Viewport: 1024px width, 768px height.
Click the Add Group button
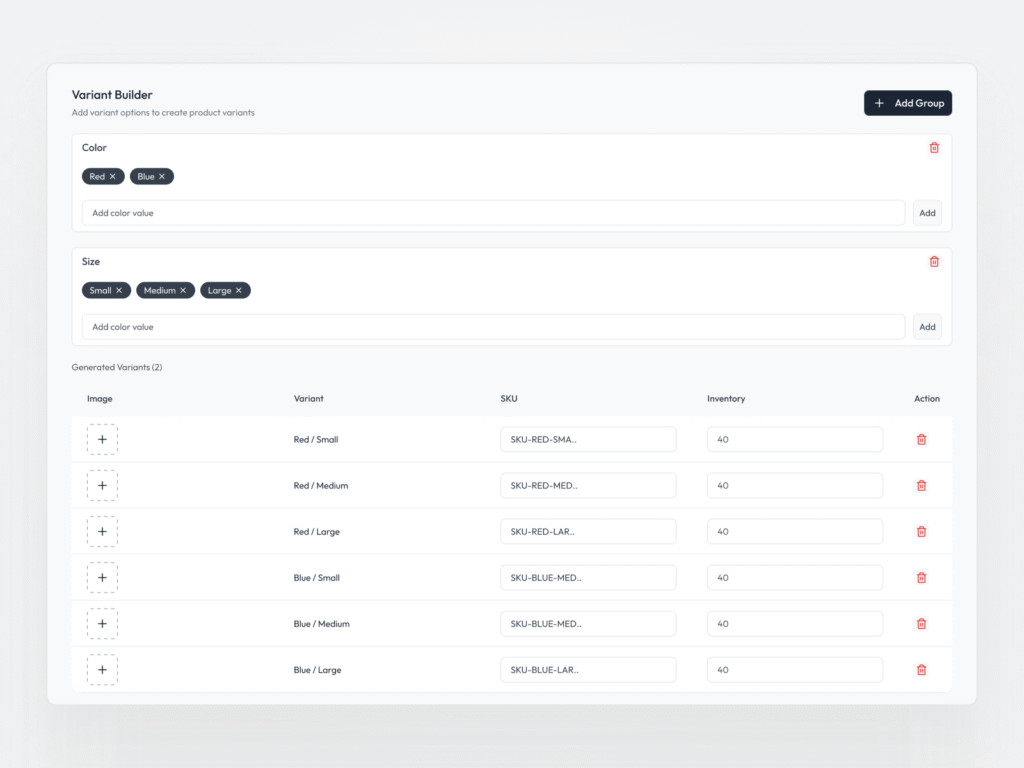point(907,103)
